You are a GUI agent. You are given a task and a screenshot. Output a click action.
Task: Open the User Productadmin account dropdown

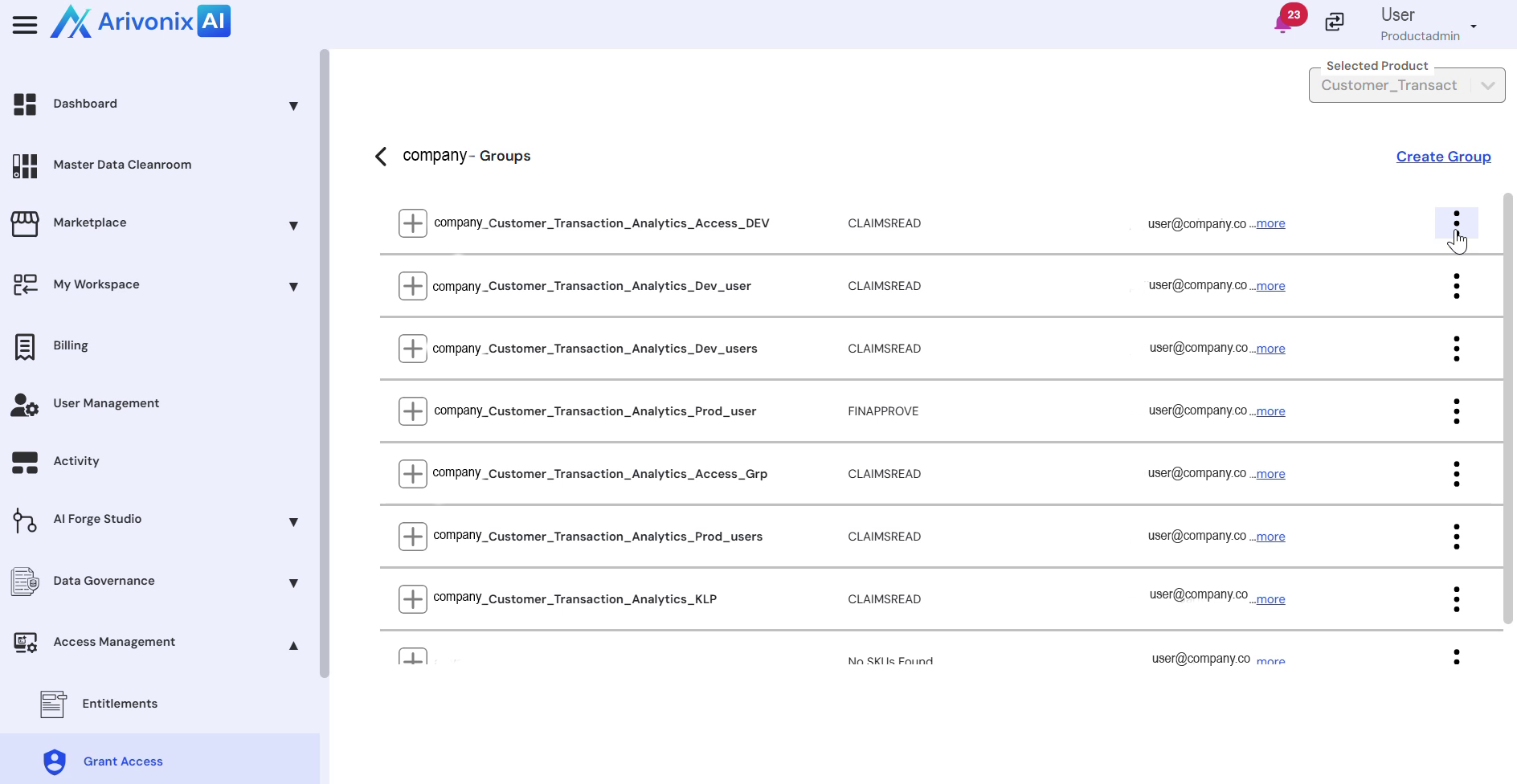point(1473,26)
